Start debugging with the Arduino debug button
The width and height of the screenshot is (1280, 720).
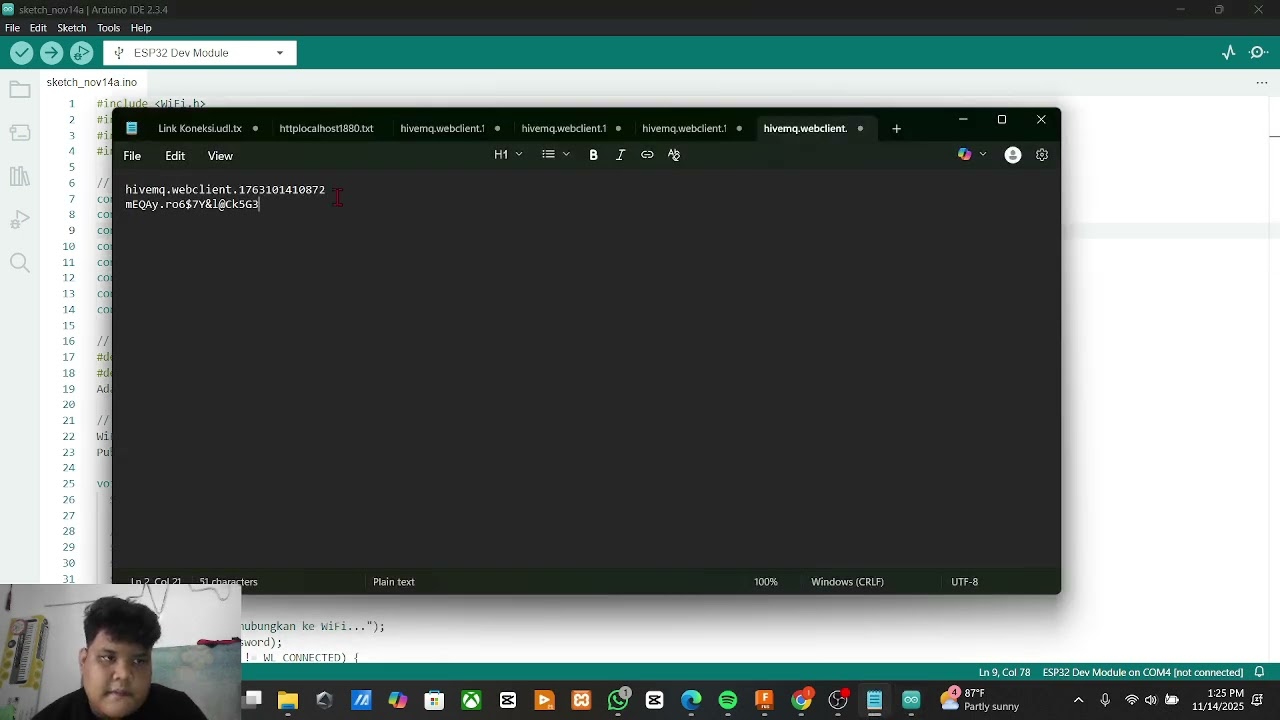point(82,53)
